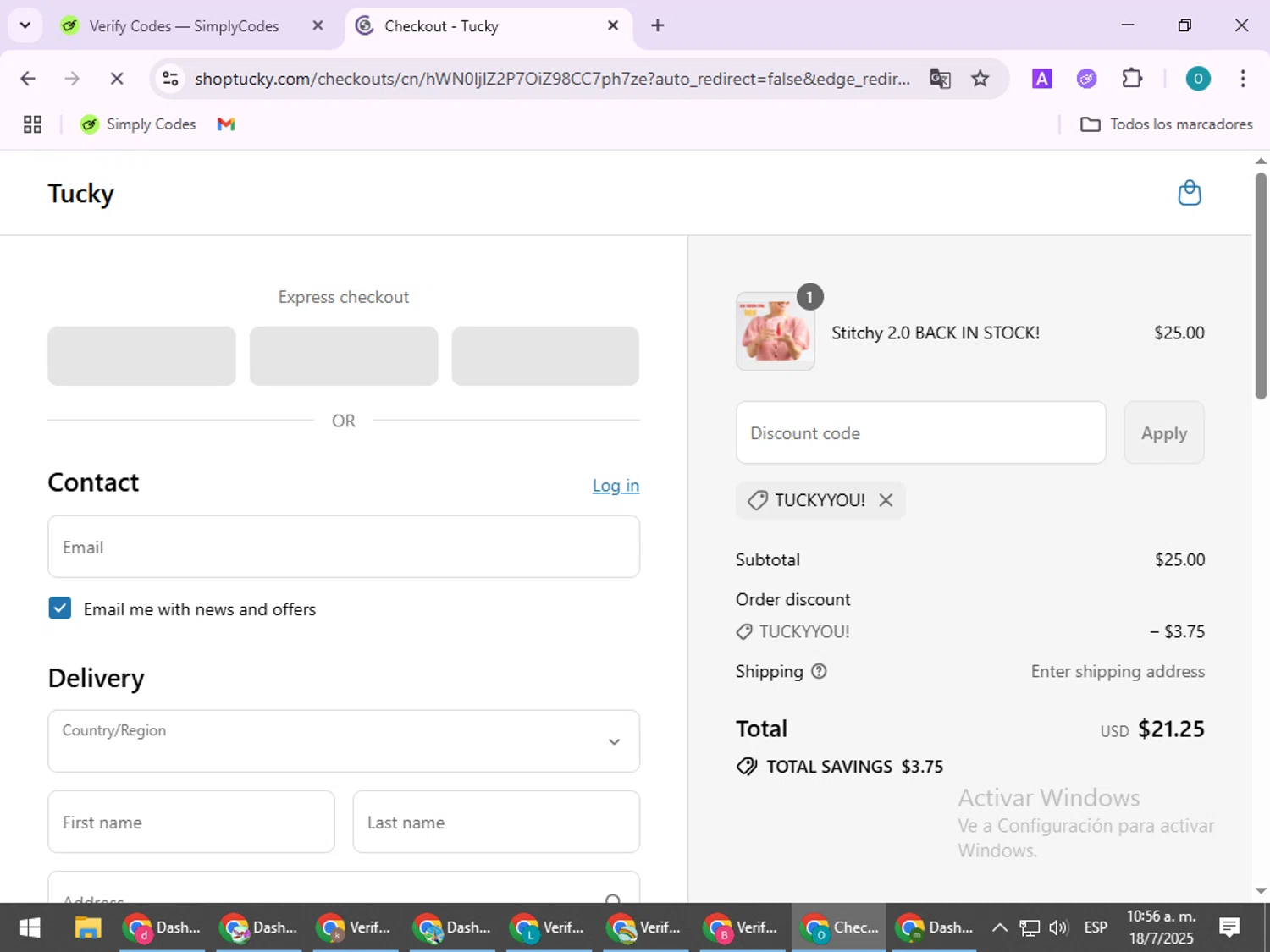Image resolution: width=1270 pixels, height=952 pixels.
Task: Click the TOTAL SAVINGS $3.75 line
Action: tap(840, 767)
